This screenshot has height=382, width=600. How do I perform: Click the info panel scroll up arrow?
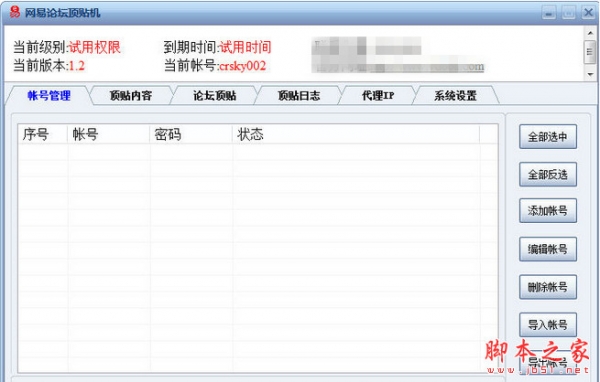click(x=590, y=33)
